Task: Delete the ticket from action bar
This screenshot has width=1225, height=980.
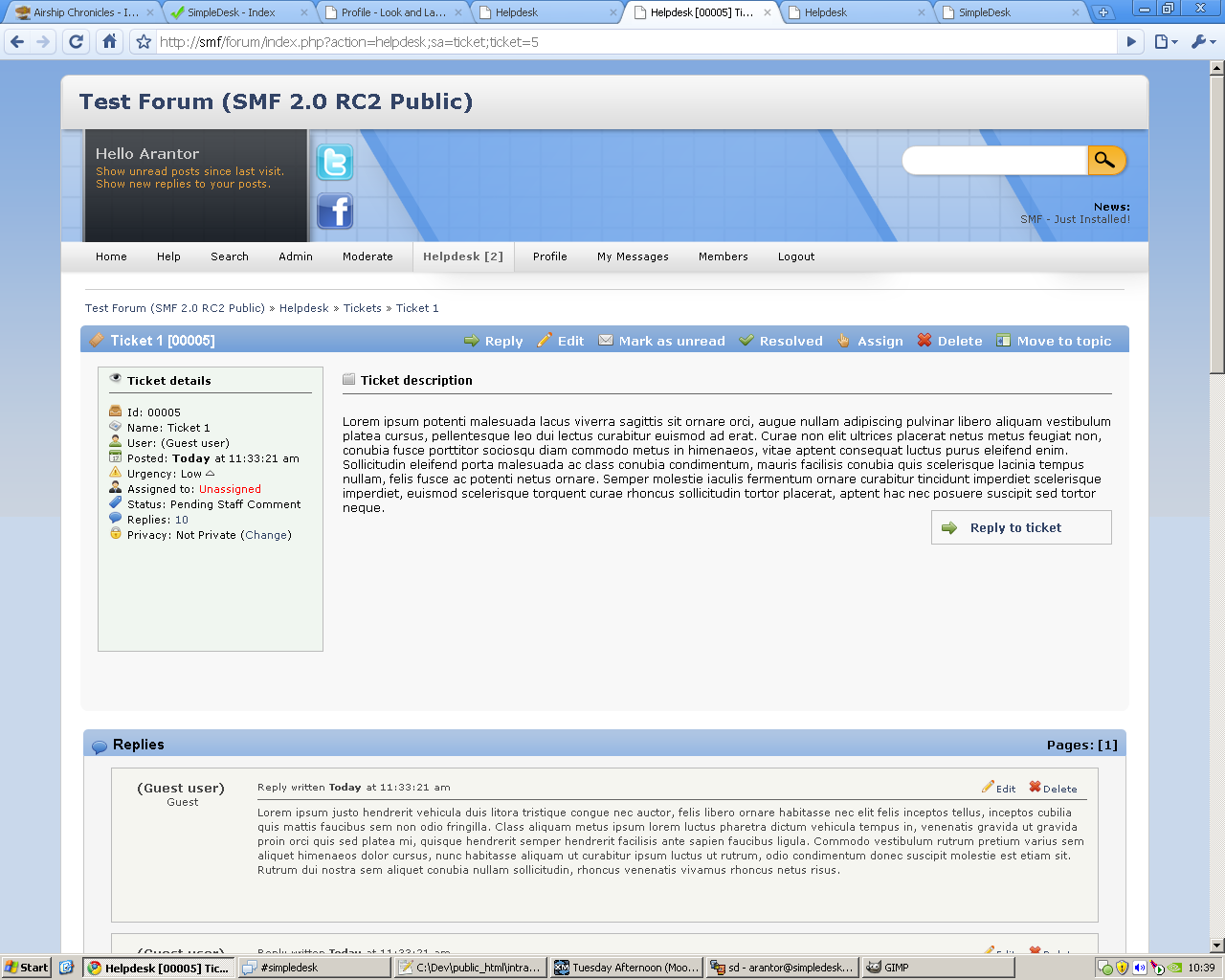Action: click(950, 341)
